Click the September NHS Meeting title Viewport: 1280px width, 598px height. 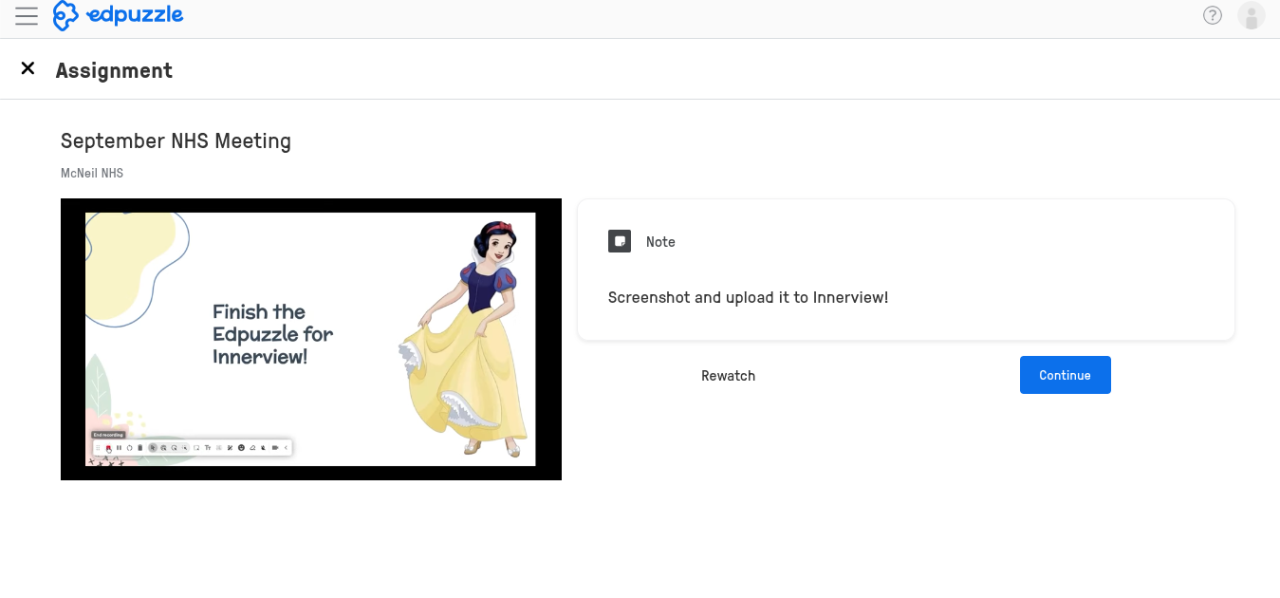(x=175, y=141)
